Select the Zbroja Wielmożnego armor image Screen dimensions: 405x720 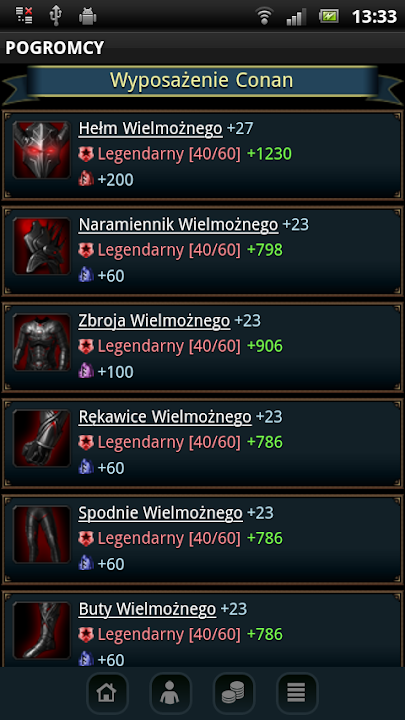[42, 342]
